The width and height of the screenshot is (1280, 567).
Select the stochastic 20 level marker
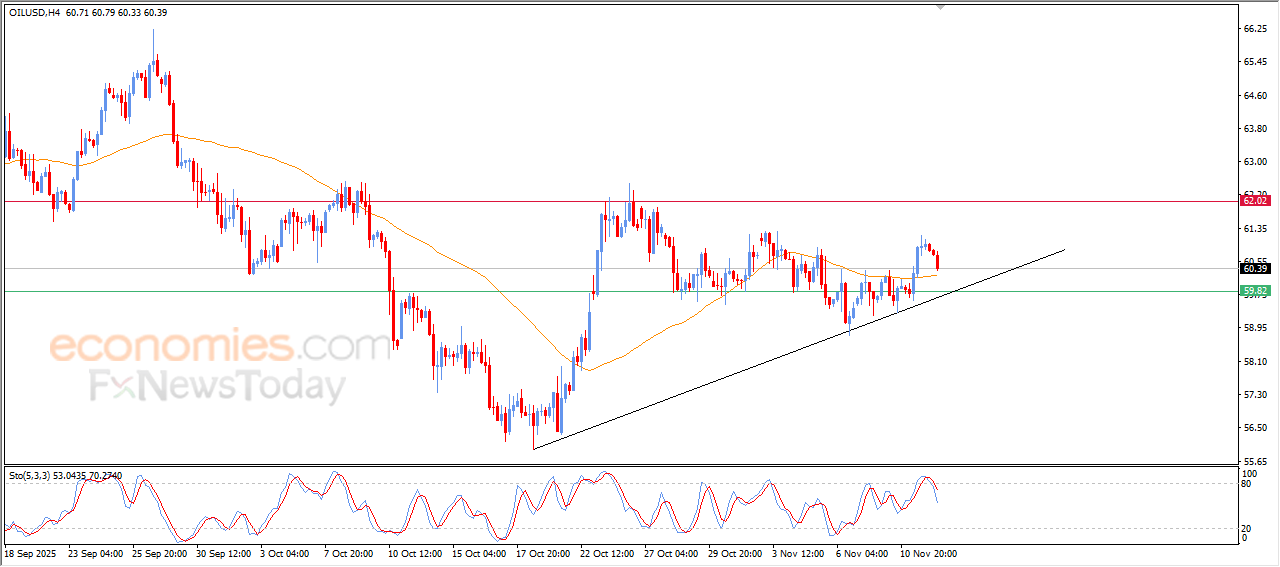(1247, 528)
